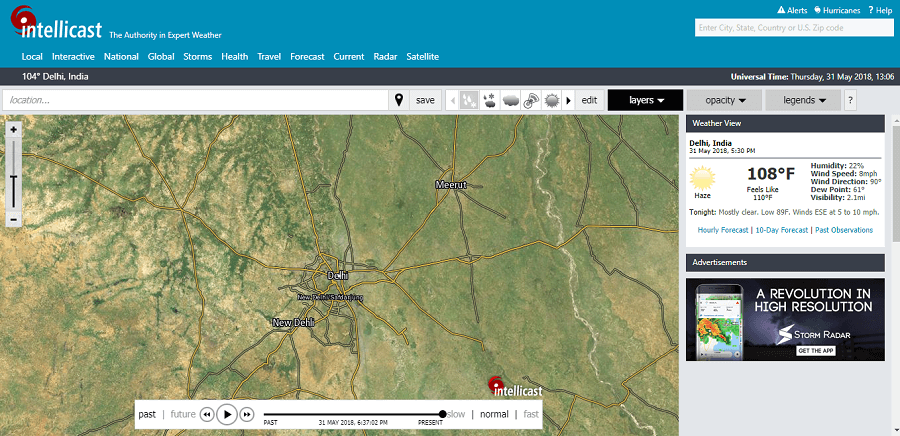Open the Travel menu
This screenshot has height=436, width=900.
(269, 57)
